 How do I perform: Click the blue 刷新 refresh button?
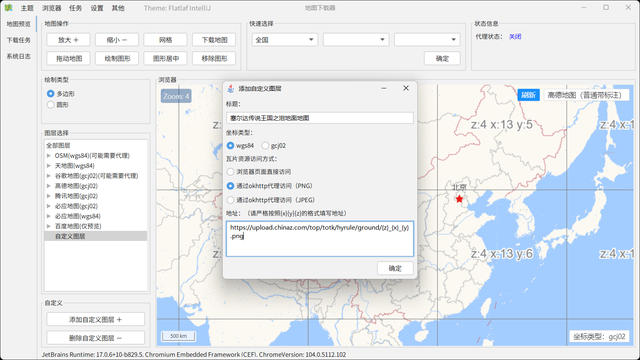528,95
